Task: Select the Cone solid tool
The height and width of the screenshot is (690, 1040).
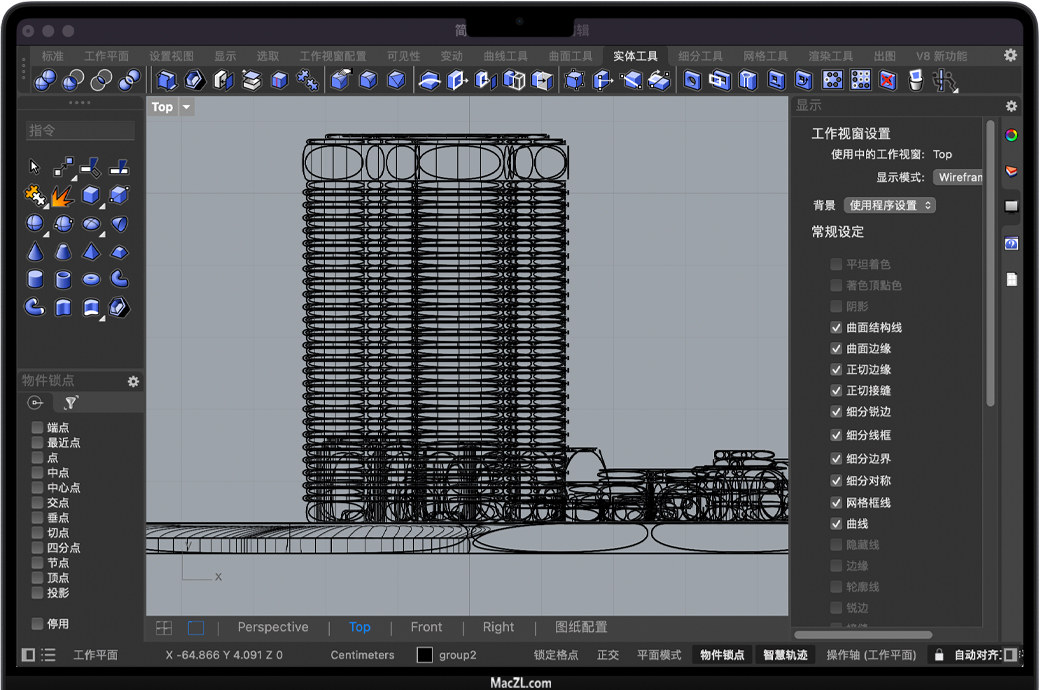Action: pos(35,252)
